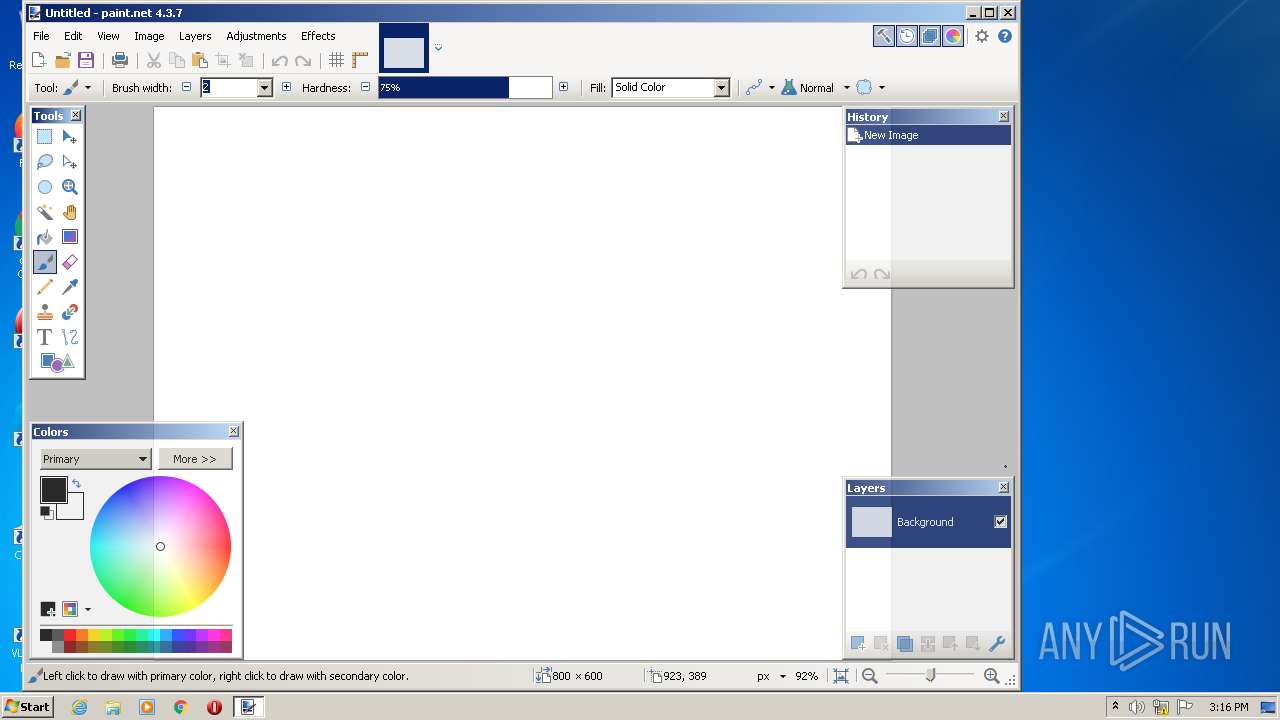Click the New file icon
This screenshot has height=720, width=1280.
pos(39,60)
